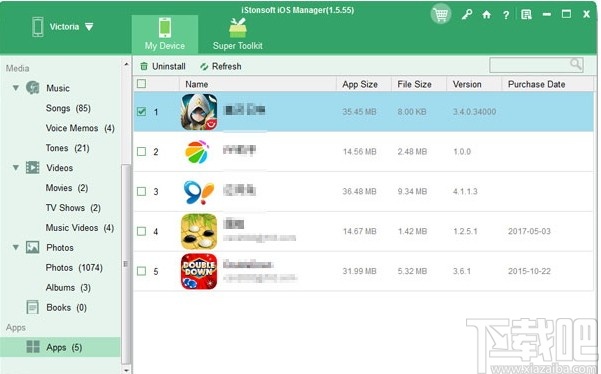Image resolution: width=601 pixels, height=374 pixels.
Task: Click version 4.1.1.3 cell
Action: [465, 191]
